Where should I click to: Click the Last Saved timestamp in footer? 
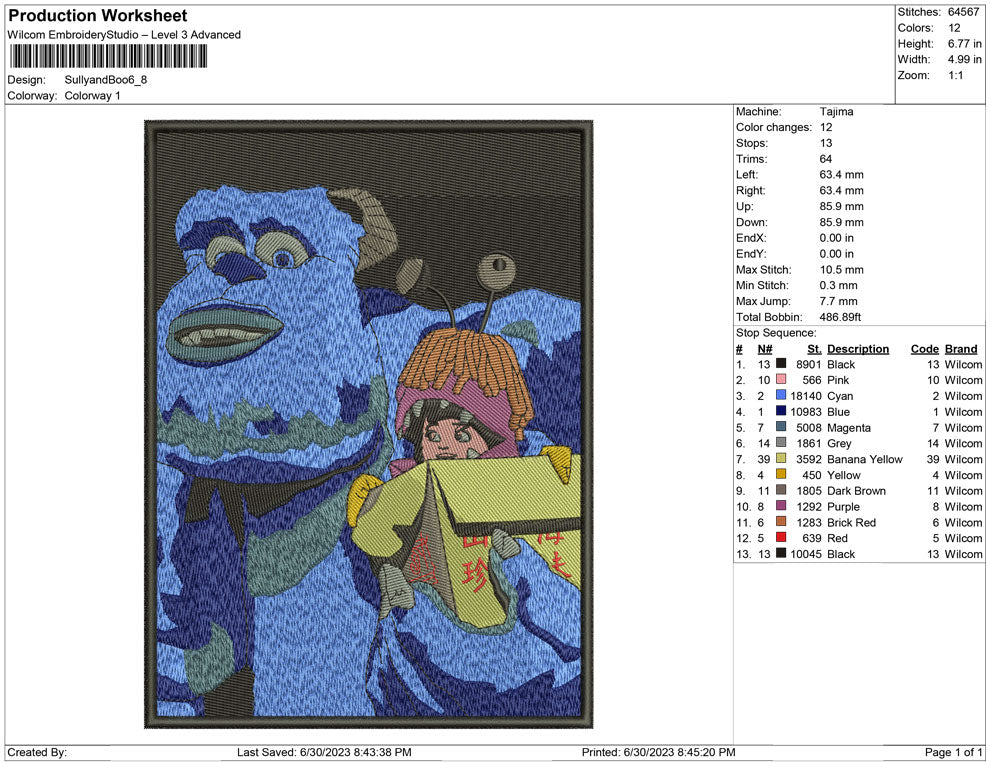click(324, 752)
